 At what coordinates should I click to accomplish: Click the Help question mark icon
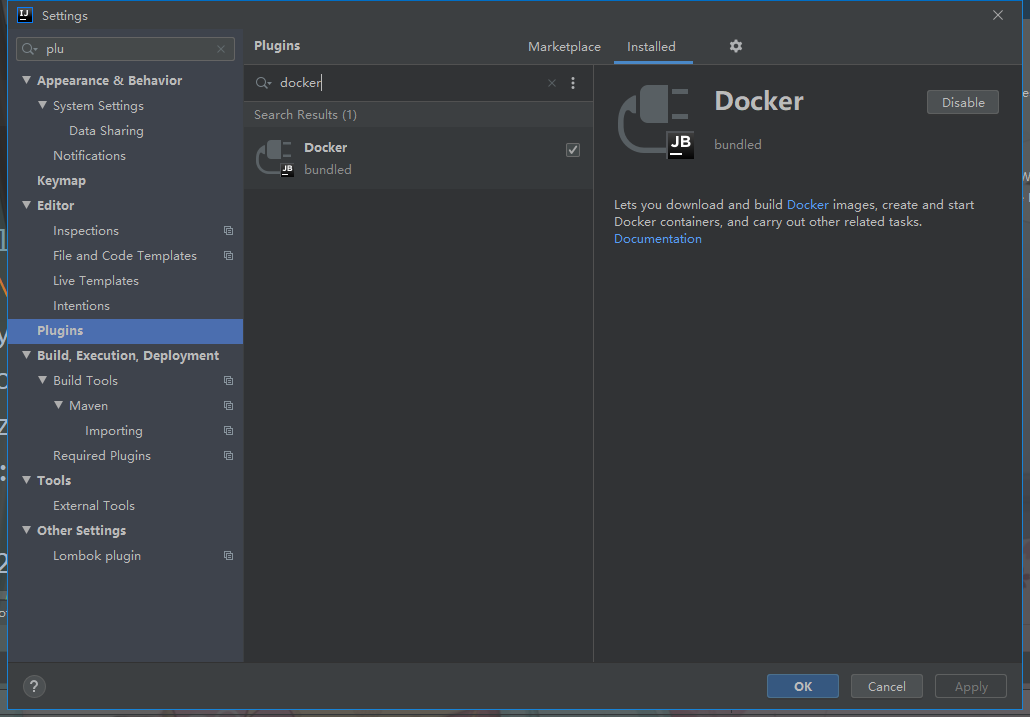click(34, 686)
